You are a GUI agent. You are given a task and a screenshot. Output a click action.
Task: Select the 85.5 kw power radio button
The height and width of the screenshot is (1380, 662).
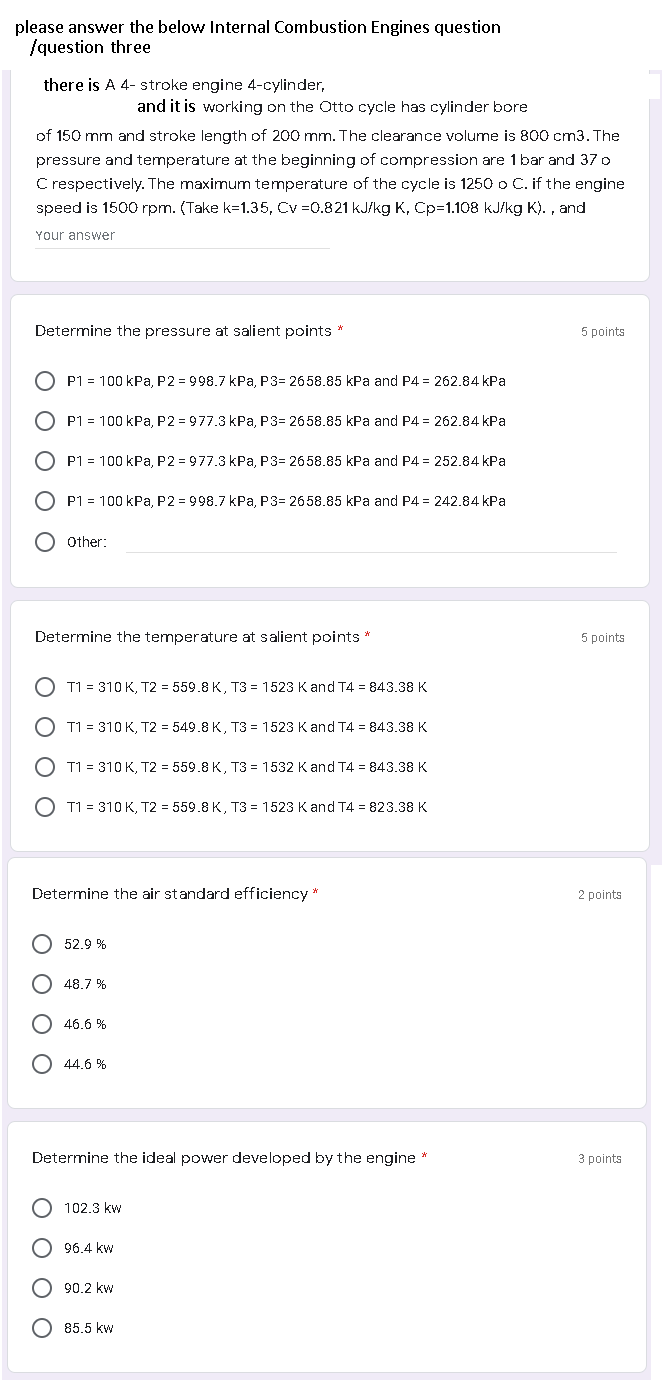click(42, 1328)
